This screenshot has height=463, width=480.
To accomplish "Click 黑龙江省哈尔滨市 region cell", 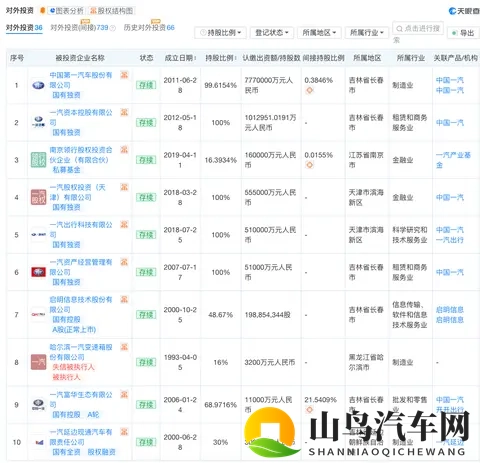I will click(x=366, y=362).
